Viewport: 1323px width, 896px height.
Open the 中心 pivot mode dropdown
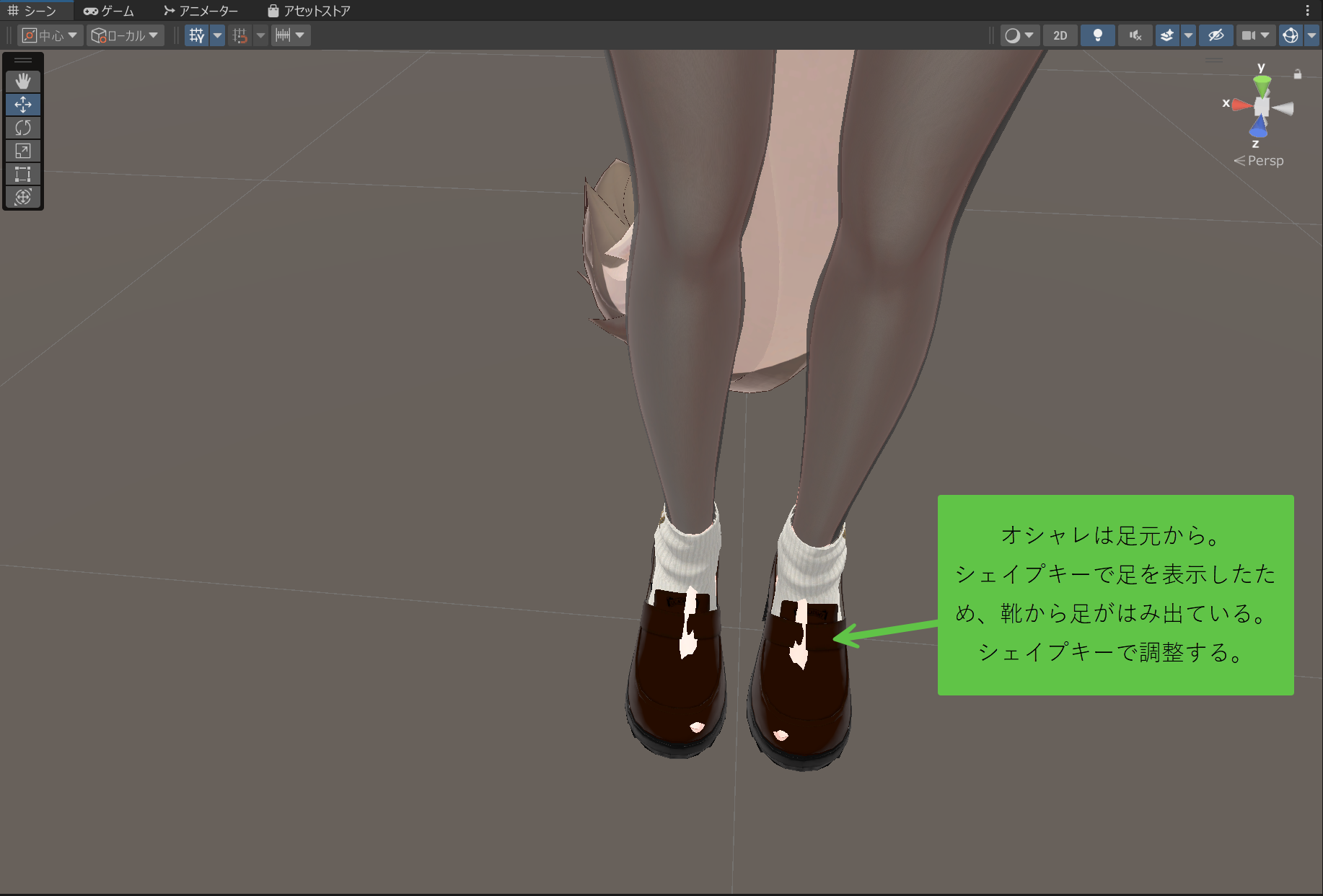tap(50, 35)
